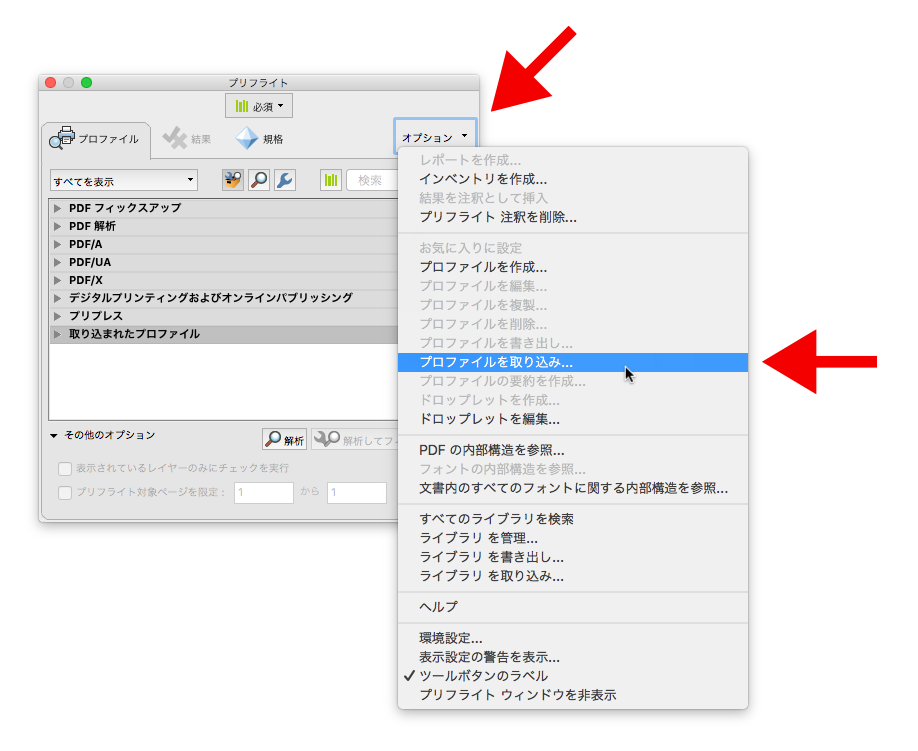Click the 検索 search field
The height and width of the screenshot is (751, 918).
tap(372, 180)
